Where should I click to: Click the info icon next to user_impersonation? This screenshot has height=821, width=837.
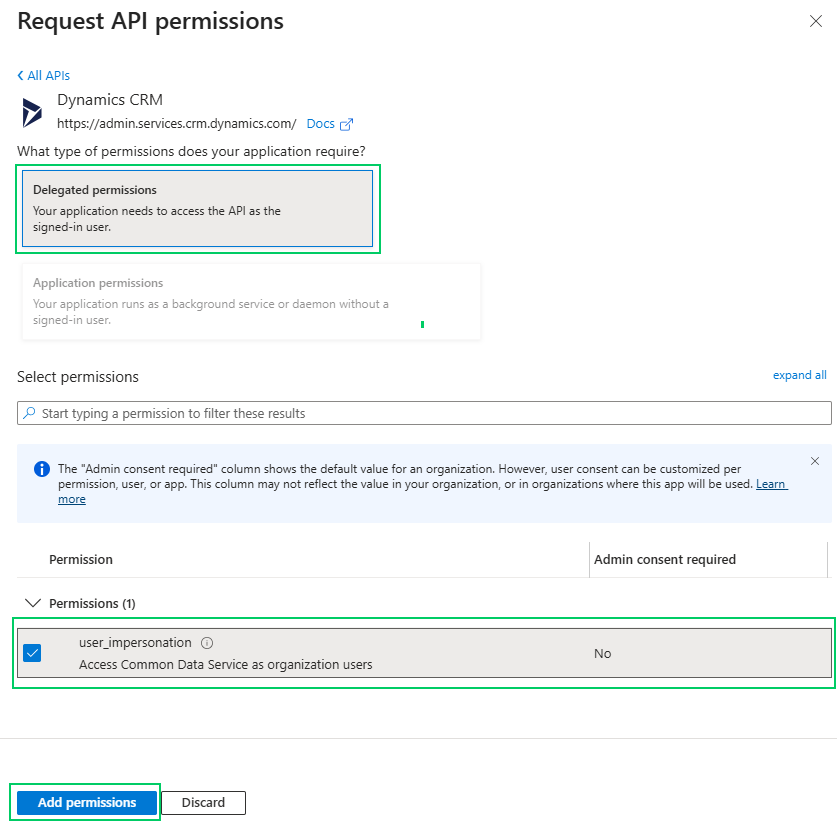[x=207, y=643]
